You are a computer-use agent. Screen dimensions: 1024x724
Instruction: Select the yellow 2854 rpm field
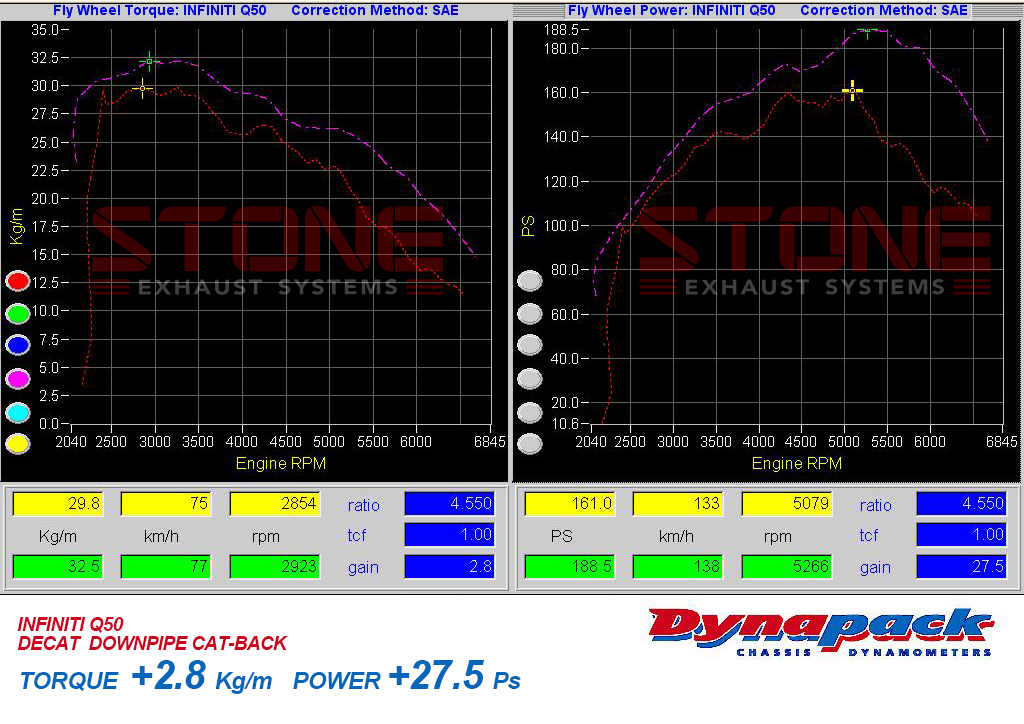275,503
